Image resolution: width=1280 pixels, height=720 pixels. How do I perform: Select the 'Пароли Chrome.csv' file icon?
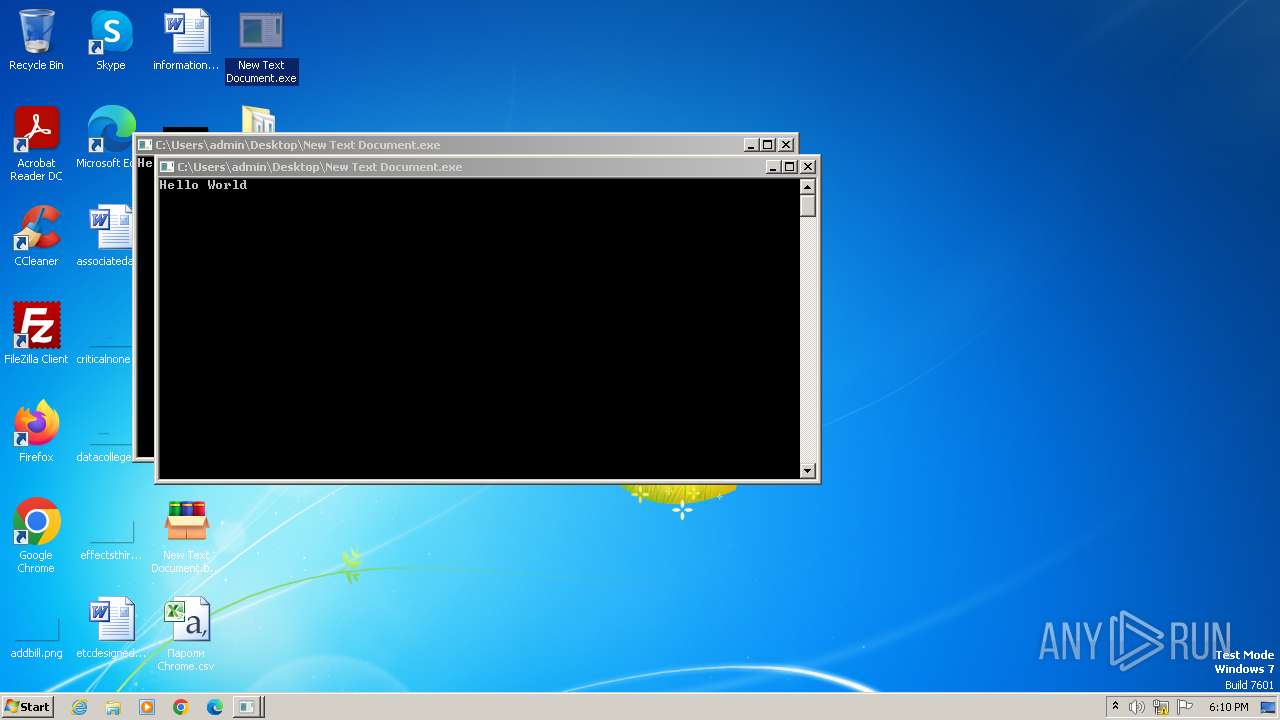186,633
